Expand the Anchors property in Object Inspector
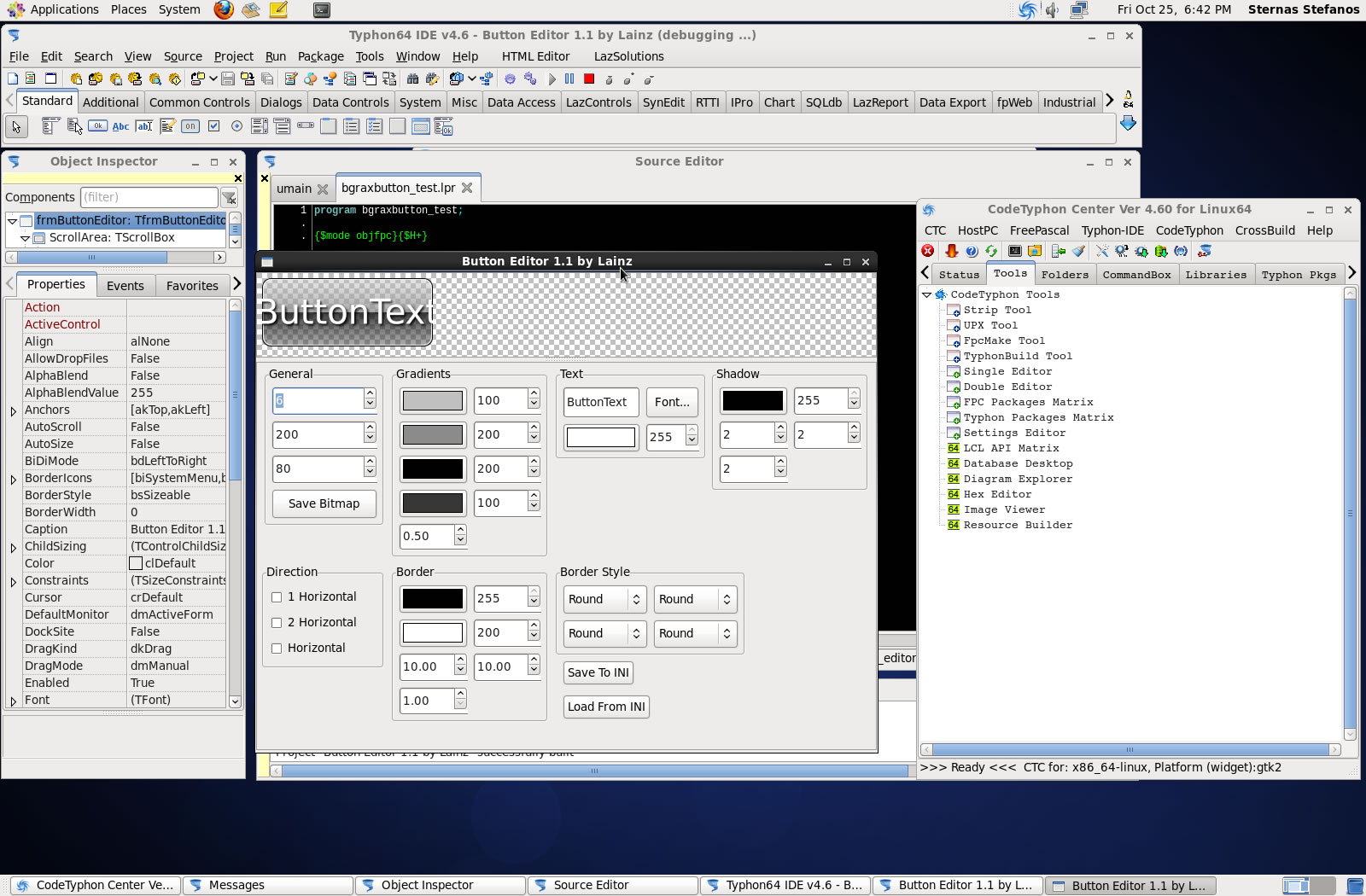The width and height of the screenshot is (1366, 896). coord(14,410)
